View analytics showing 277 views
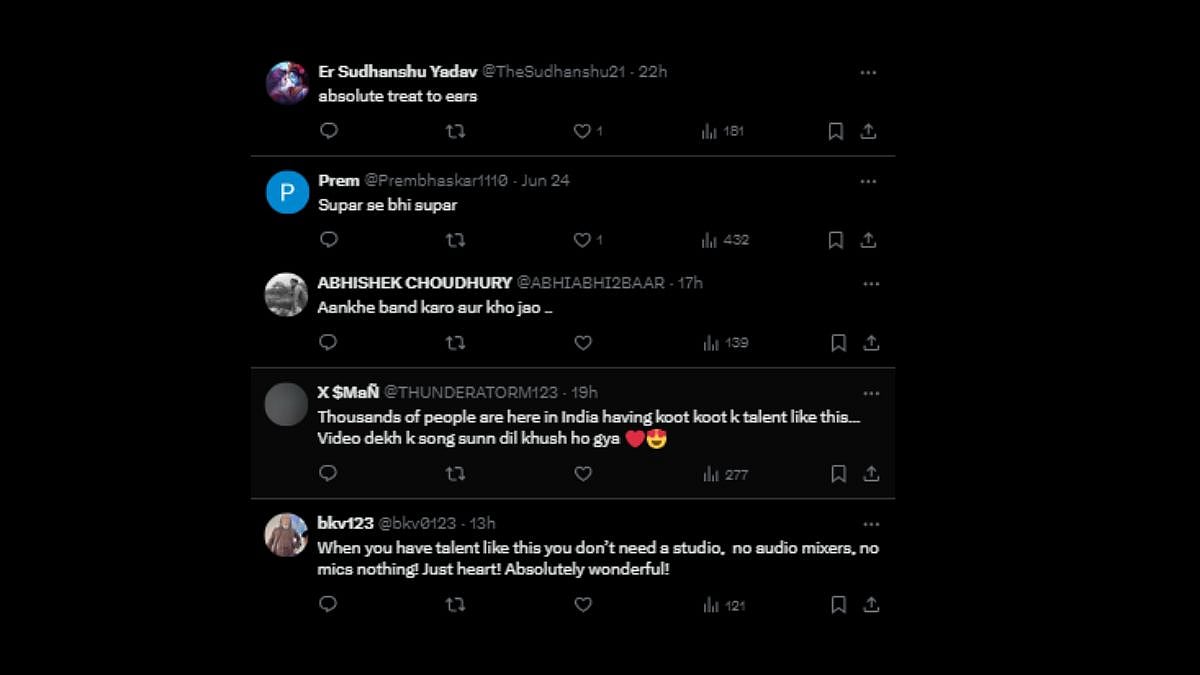This screenshot has width=1200, height=675. coord(725,474)
